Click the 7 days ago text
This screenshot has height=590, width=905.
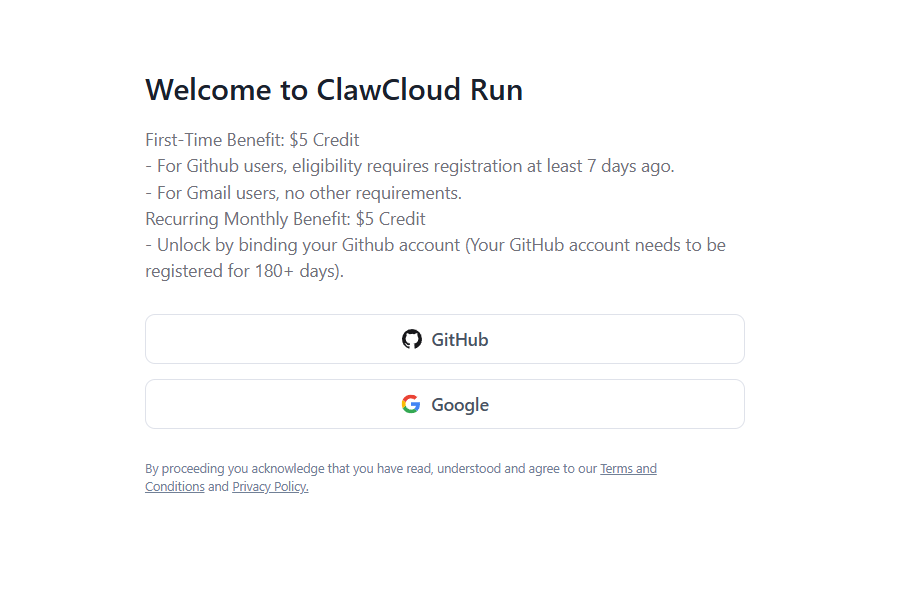631,166
